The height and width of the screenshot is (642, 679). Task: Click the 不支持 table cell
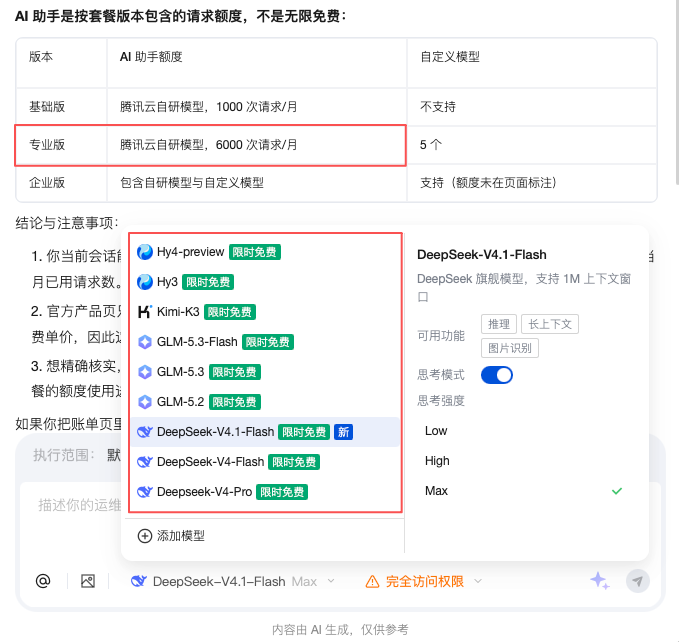point(532,107)
